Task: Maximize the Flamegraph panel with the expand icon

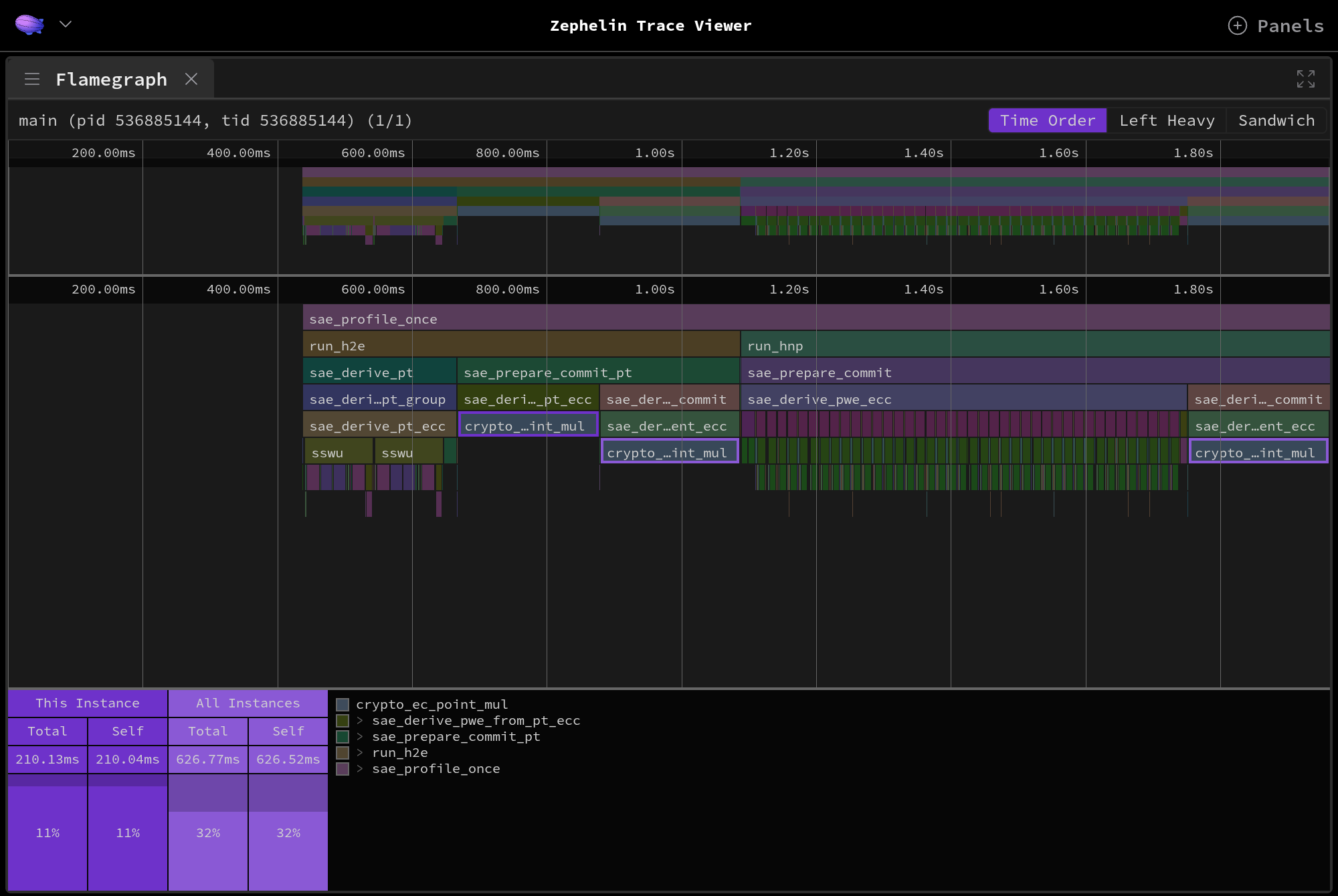Action: point(1305,79)
